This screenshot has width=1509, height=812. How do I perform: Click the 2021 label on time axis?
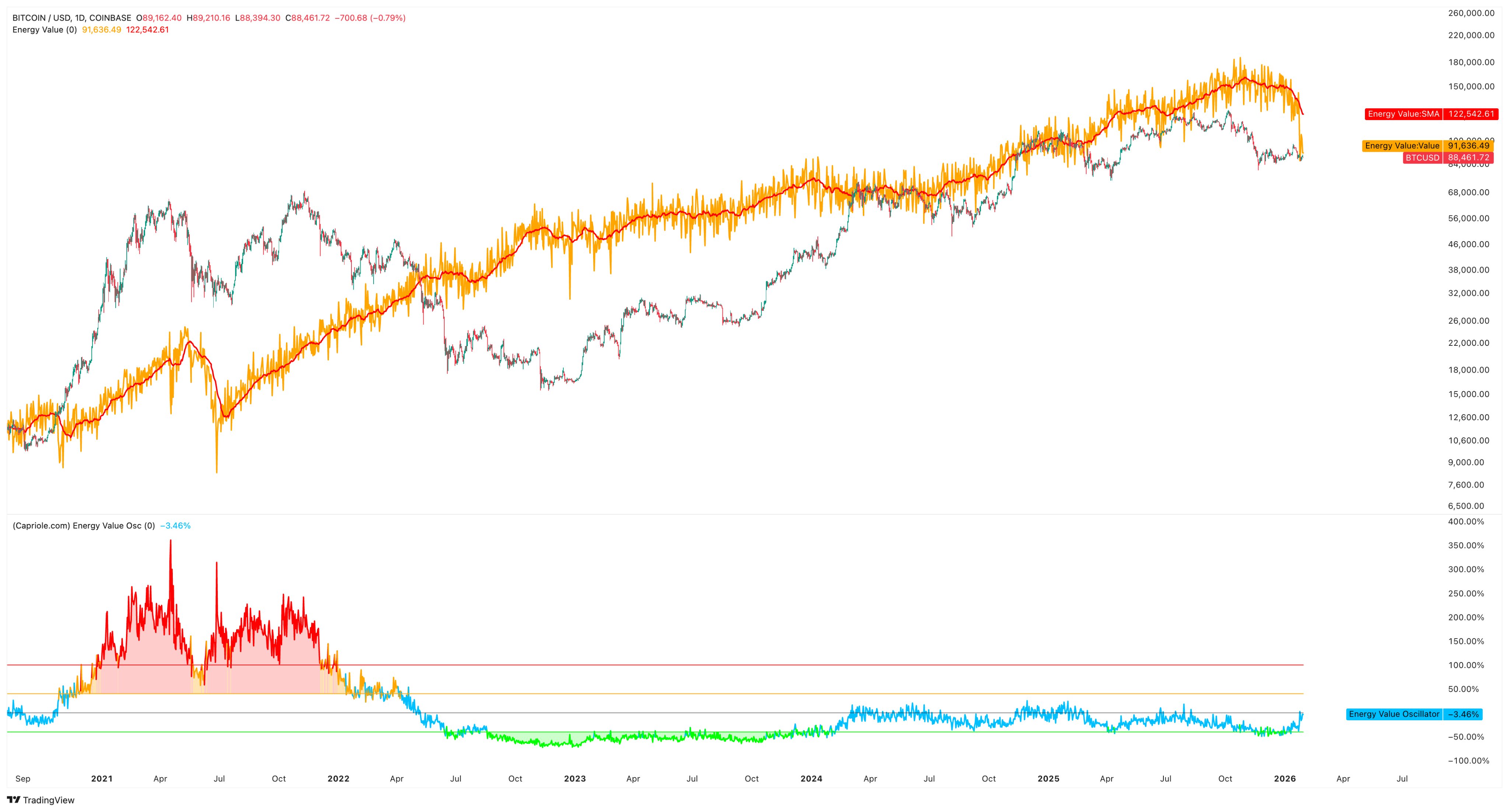tap(101, 778)
